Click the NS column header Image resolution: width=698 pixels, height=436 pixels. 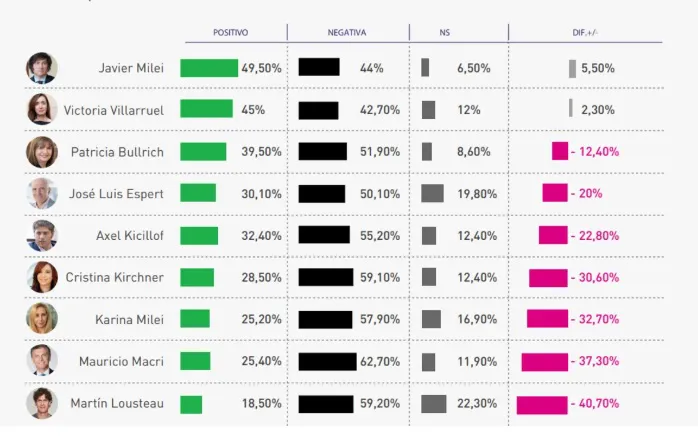click(445, 33)
